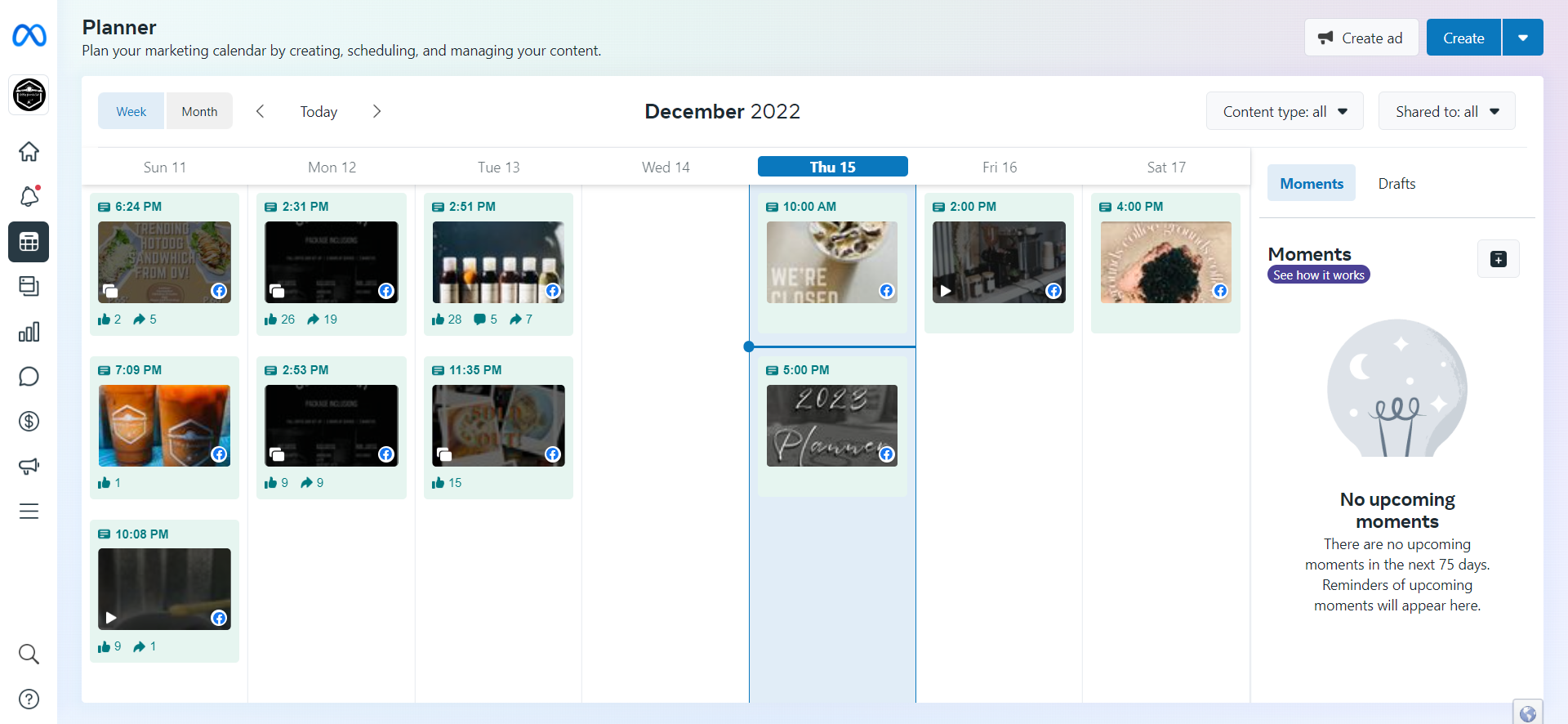Click the play icon on 2:00 PM video

(x=946, y=291)
